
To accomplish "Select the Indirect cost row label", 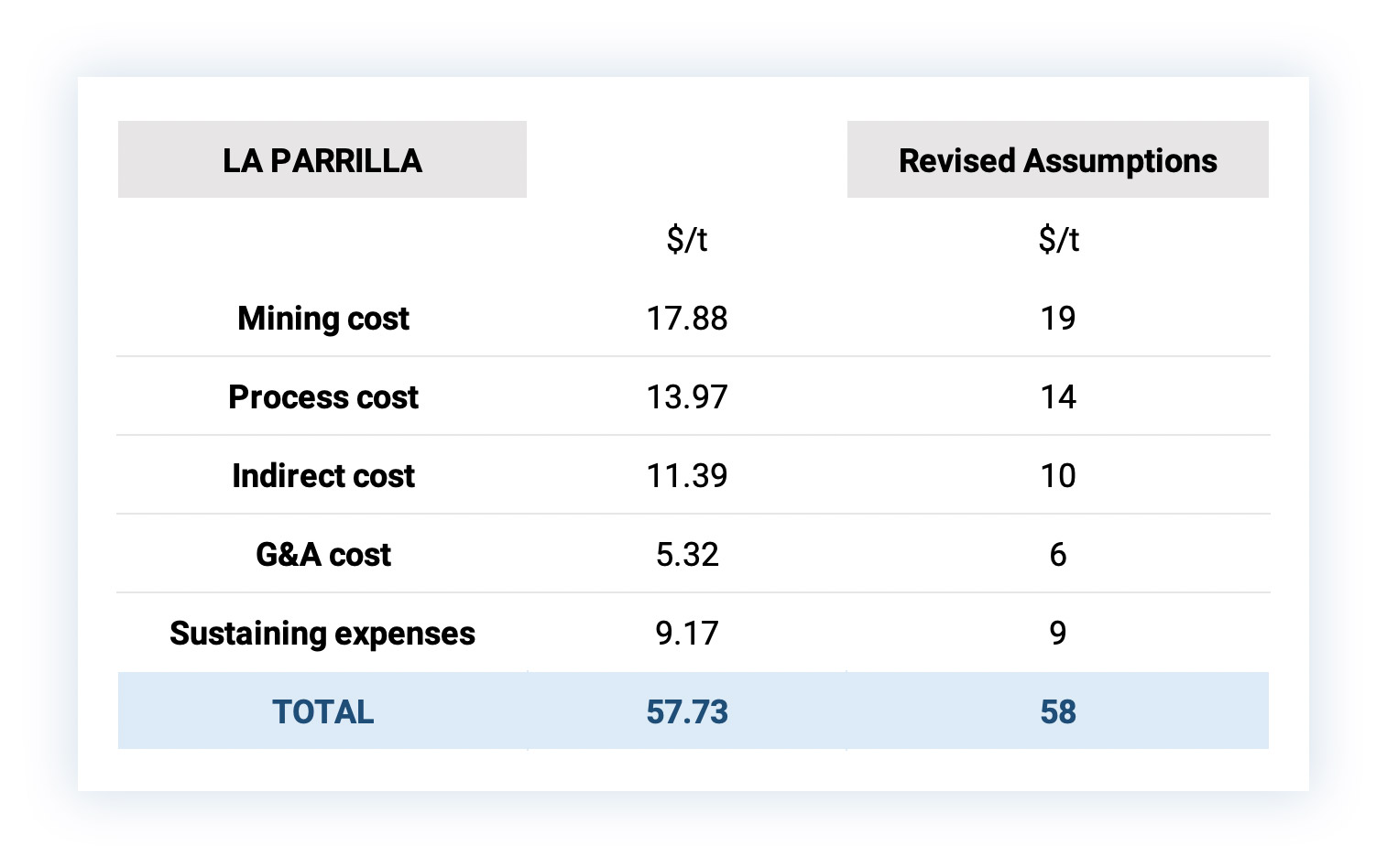I will coord(322,476).
